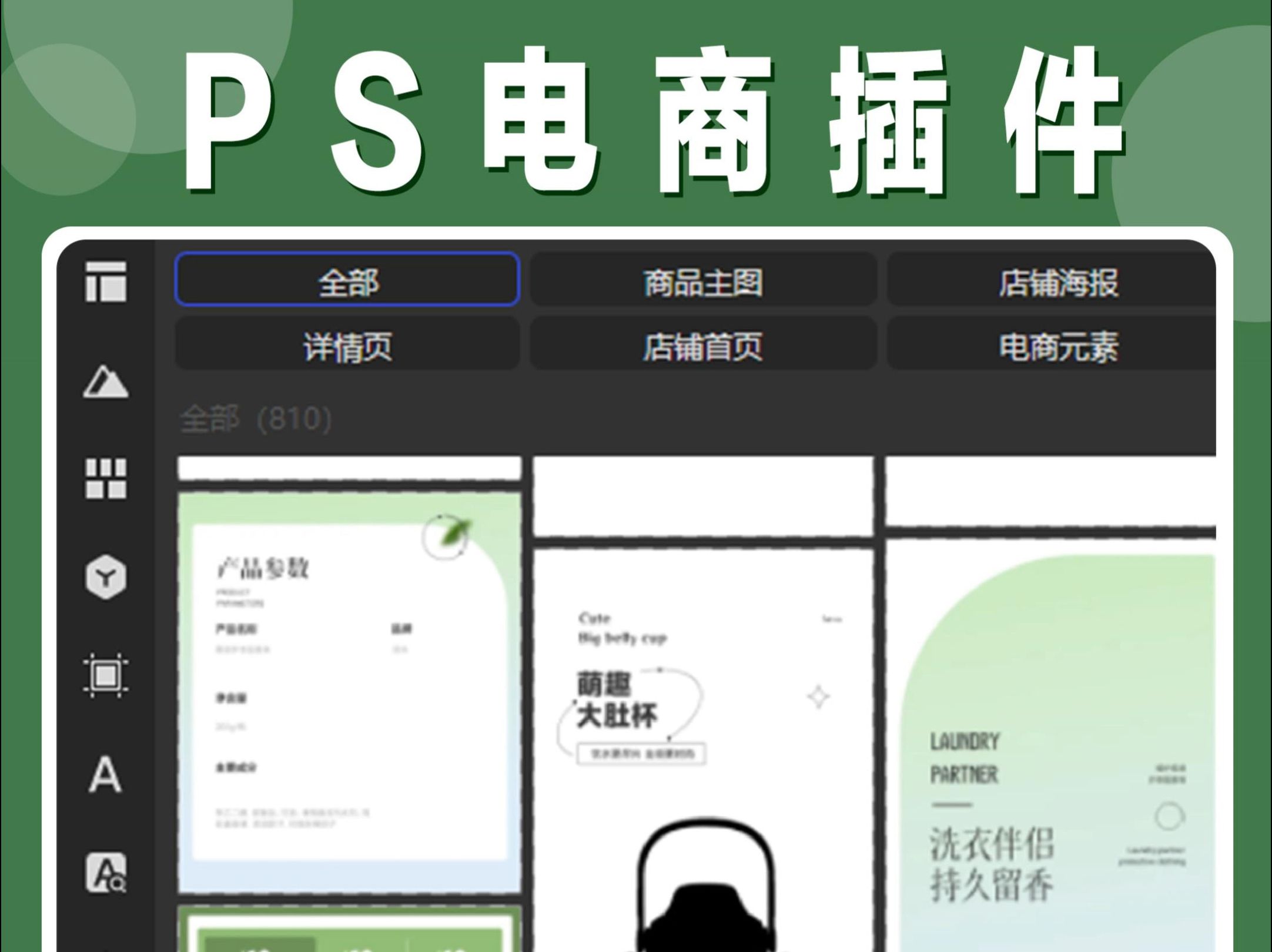The image size is (1272, 952).
Task: Switch to the 店铺海报 category
Action: point(1052,279)
